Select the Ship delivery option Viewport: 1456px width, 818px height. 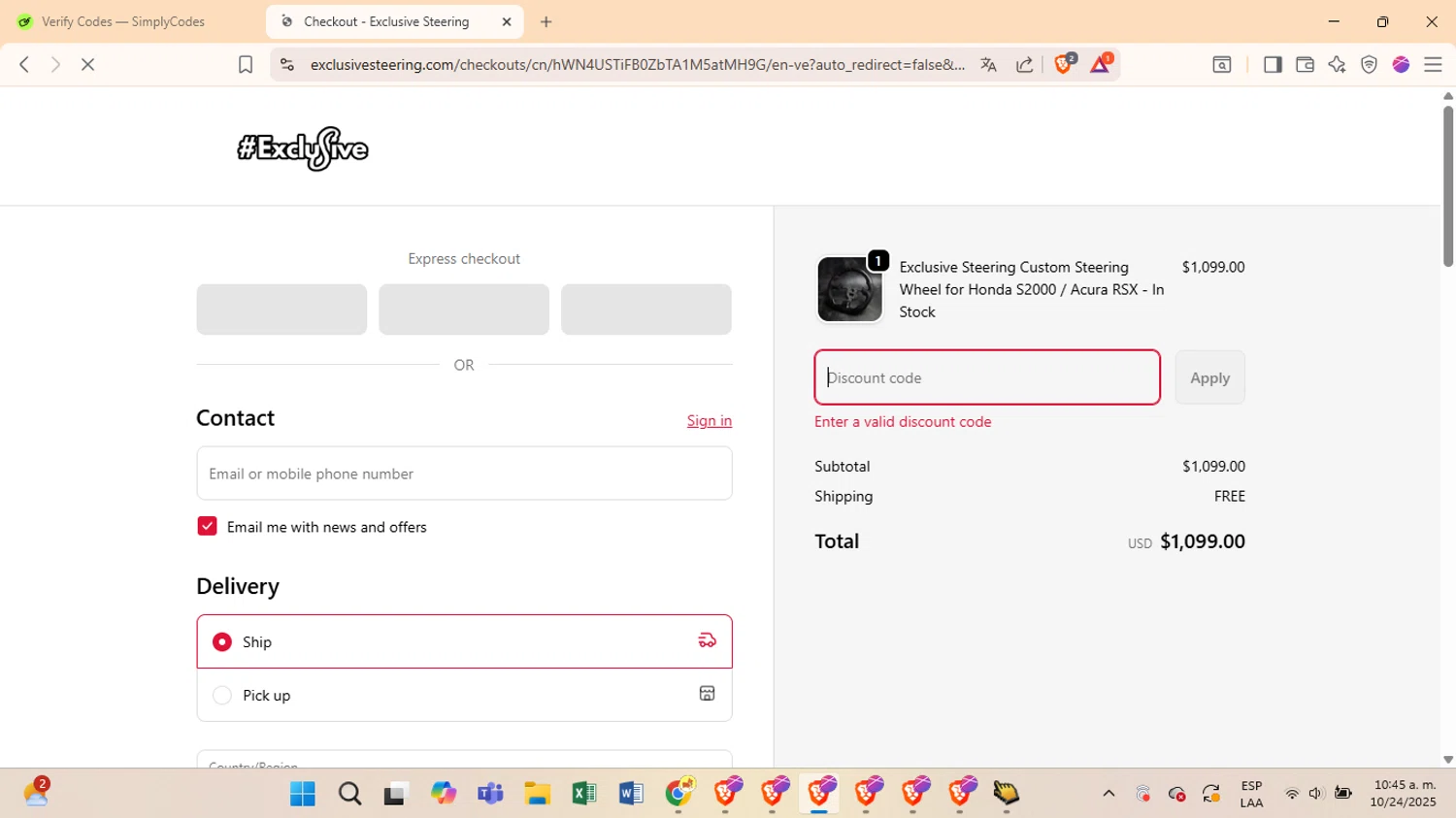coord(464,641)
